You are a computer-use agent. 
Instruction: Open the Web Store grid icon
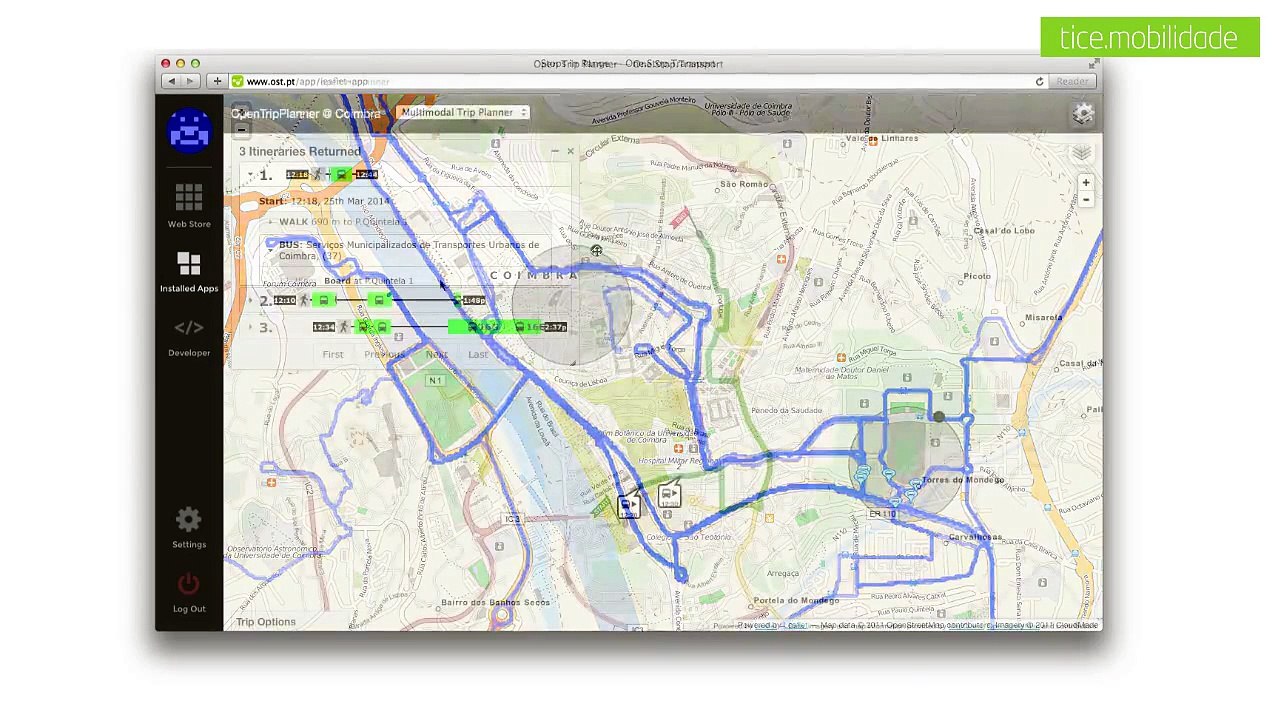point(189,196)
